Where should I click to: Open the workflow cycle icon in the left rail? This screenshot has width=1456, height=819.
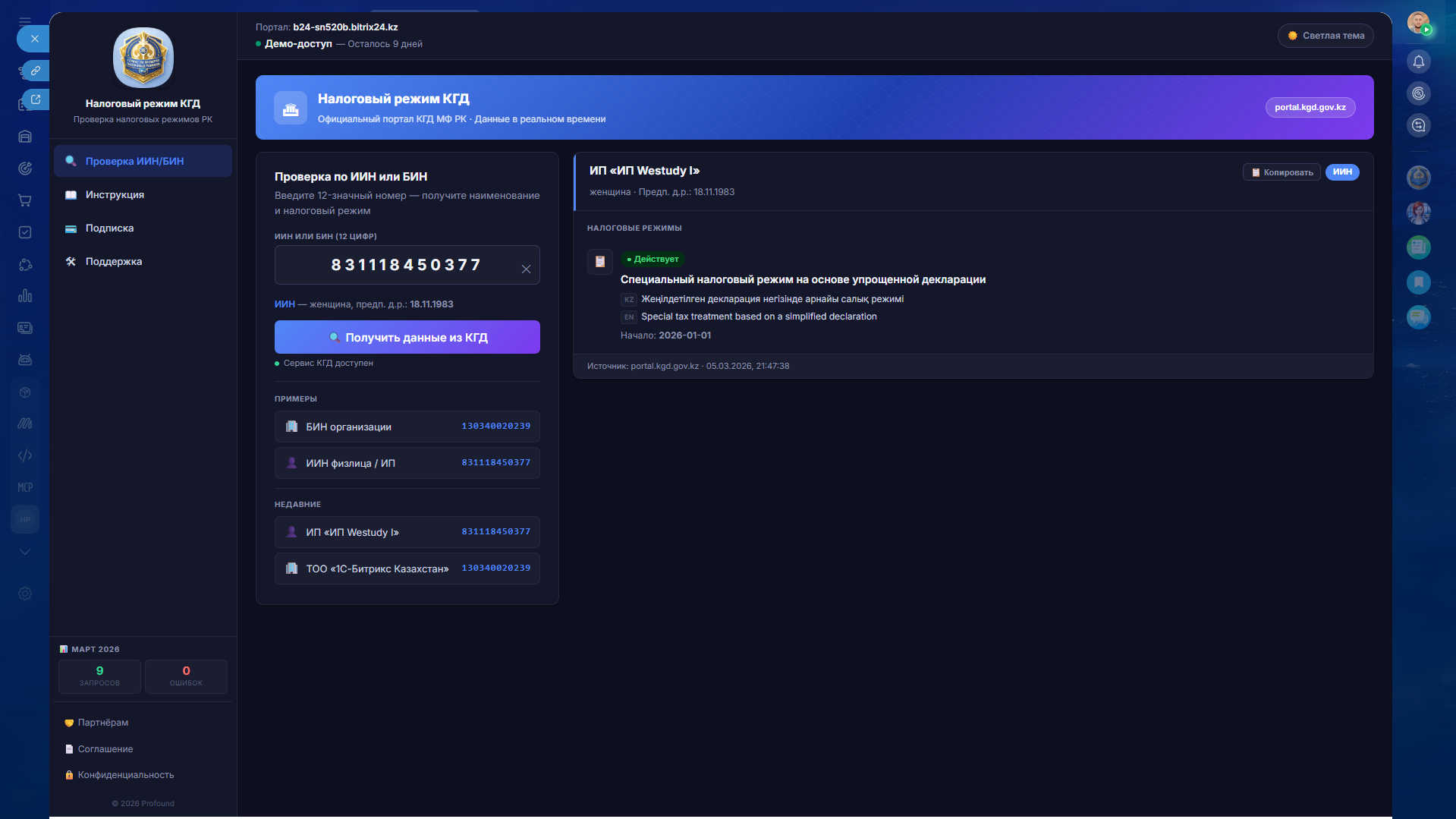[x=25, y=264]
